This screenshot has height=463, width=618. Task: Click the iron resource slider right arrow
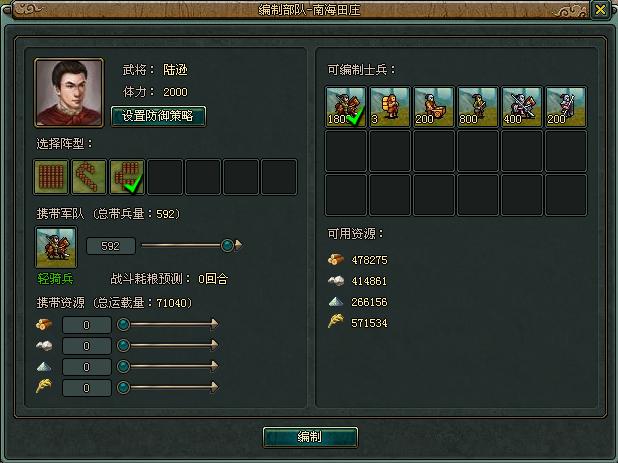214,366
